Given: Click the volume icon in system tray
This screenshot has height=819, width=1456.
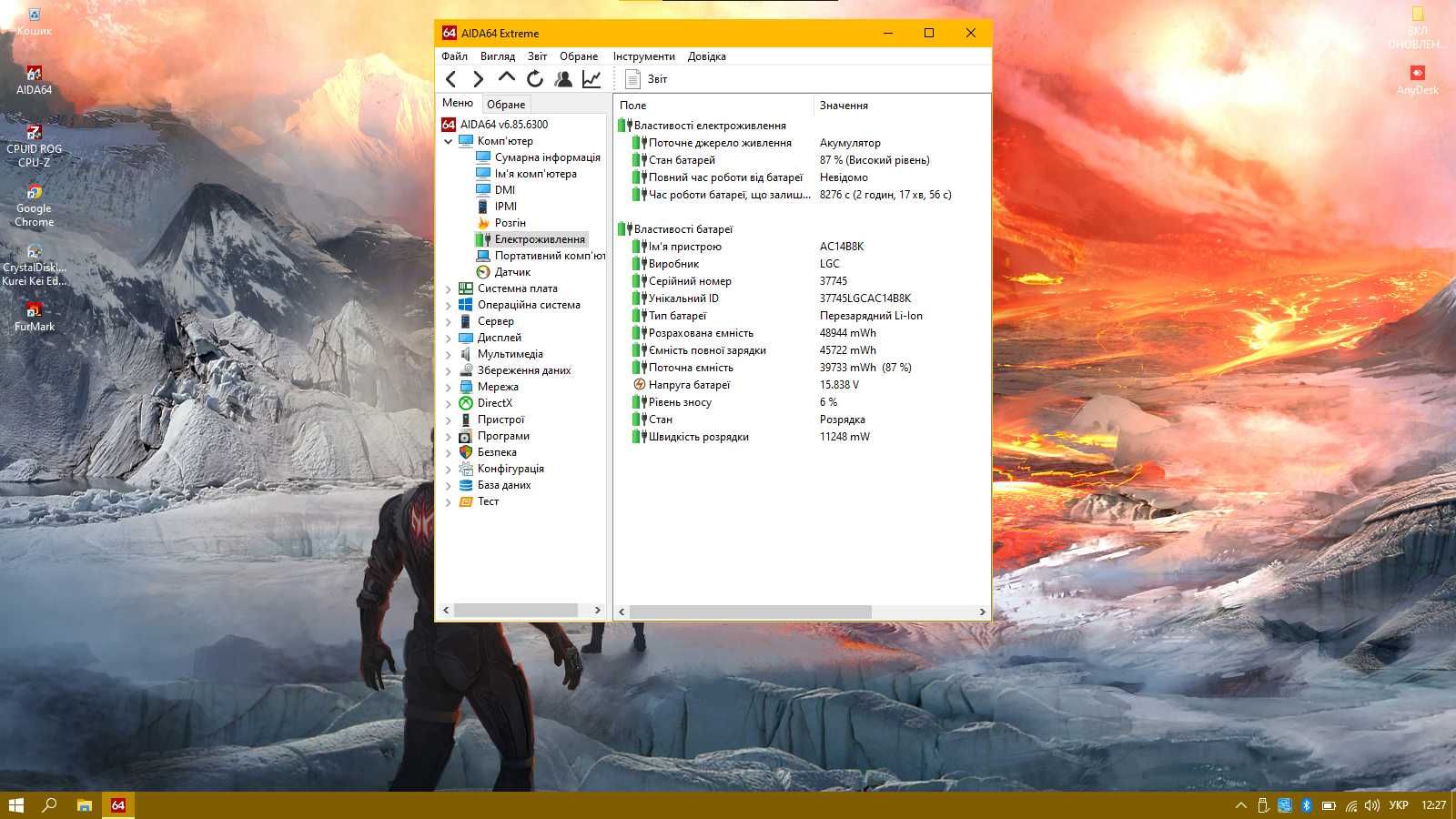Looking at the screenshot, I should point(1372,805).
